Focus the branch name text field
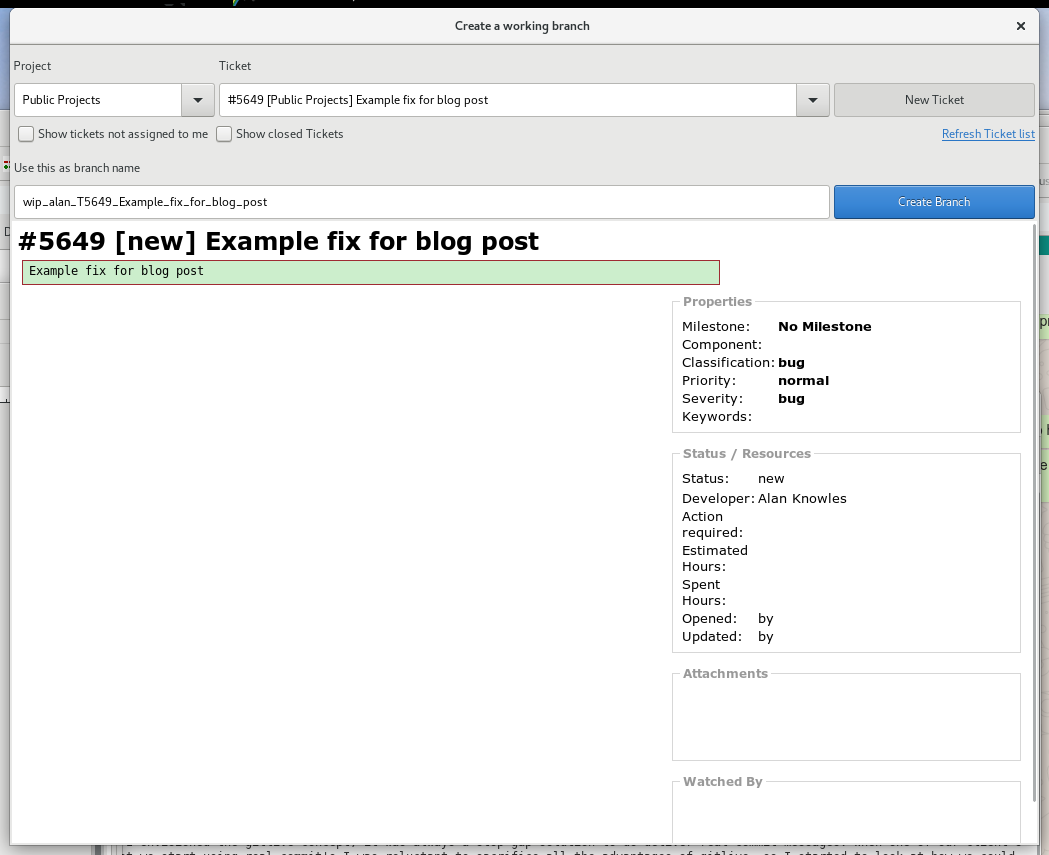 click(421, 202)
